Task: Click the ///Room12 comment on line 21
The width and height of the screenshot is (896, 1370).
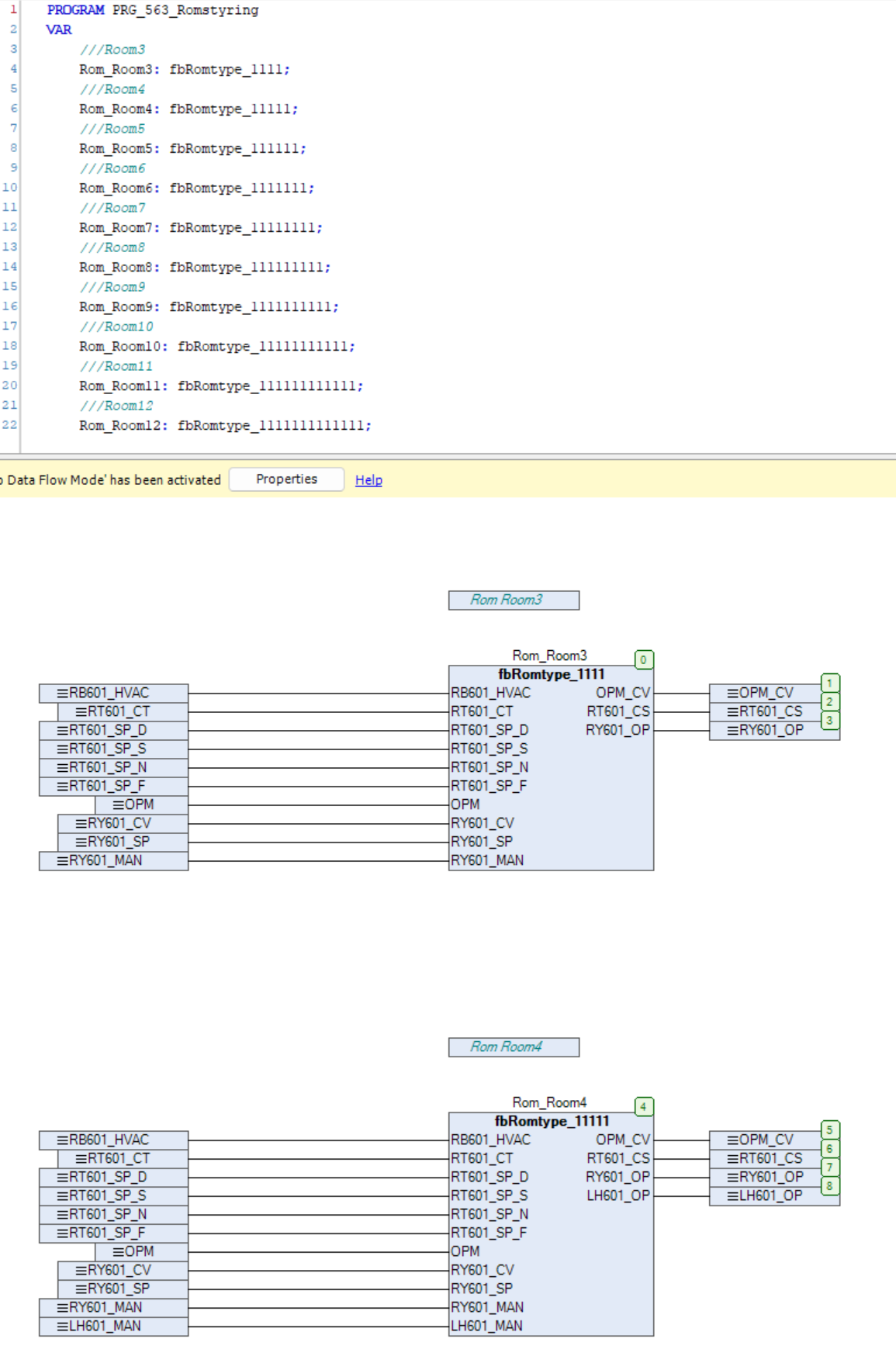Action: (x=116, y=406)
